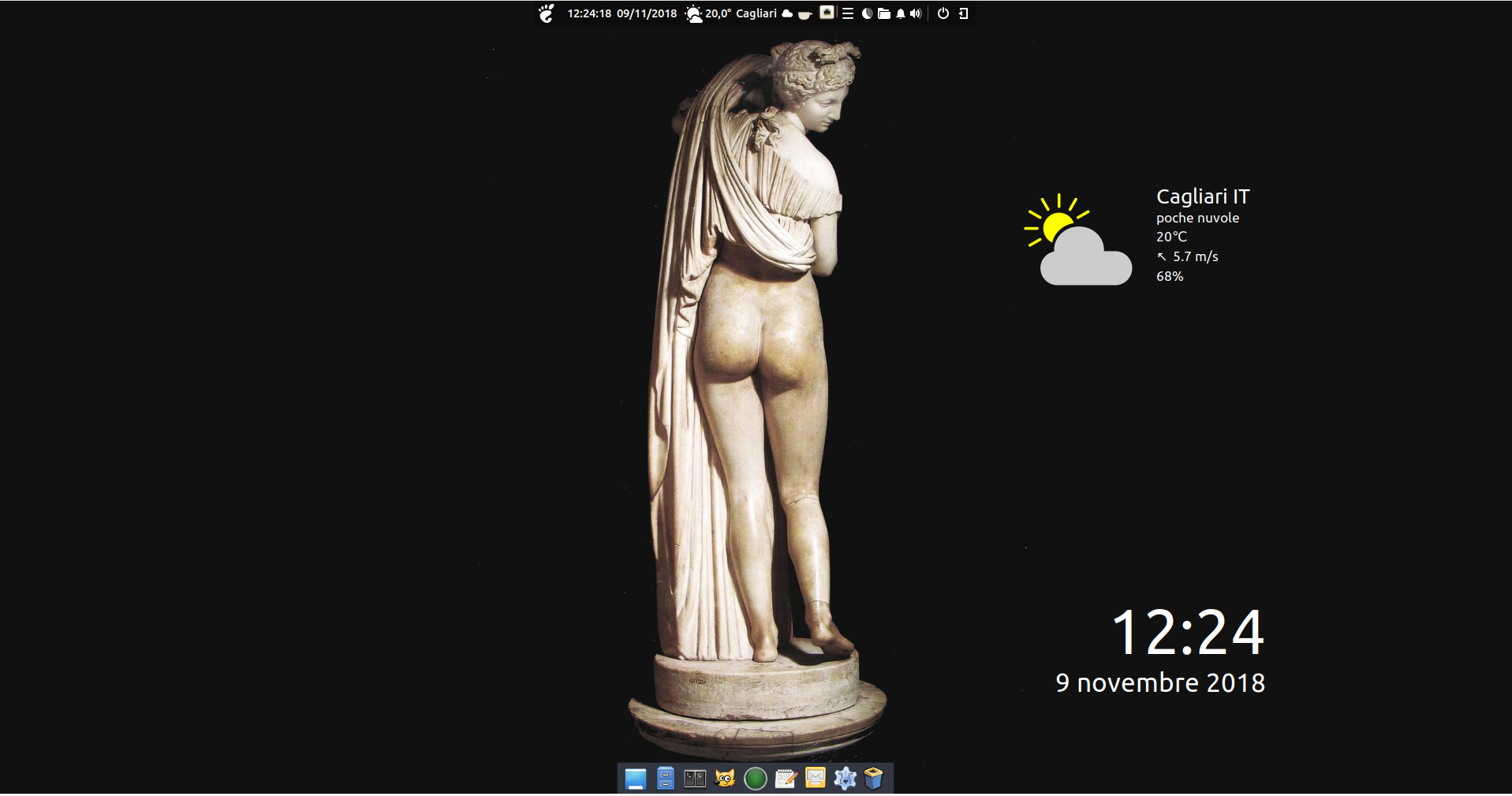Click the power shutdown icon
The width and height of the screenshot is (1512, 796).
click(943, 13)
